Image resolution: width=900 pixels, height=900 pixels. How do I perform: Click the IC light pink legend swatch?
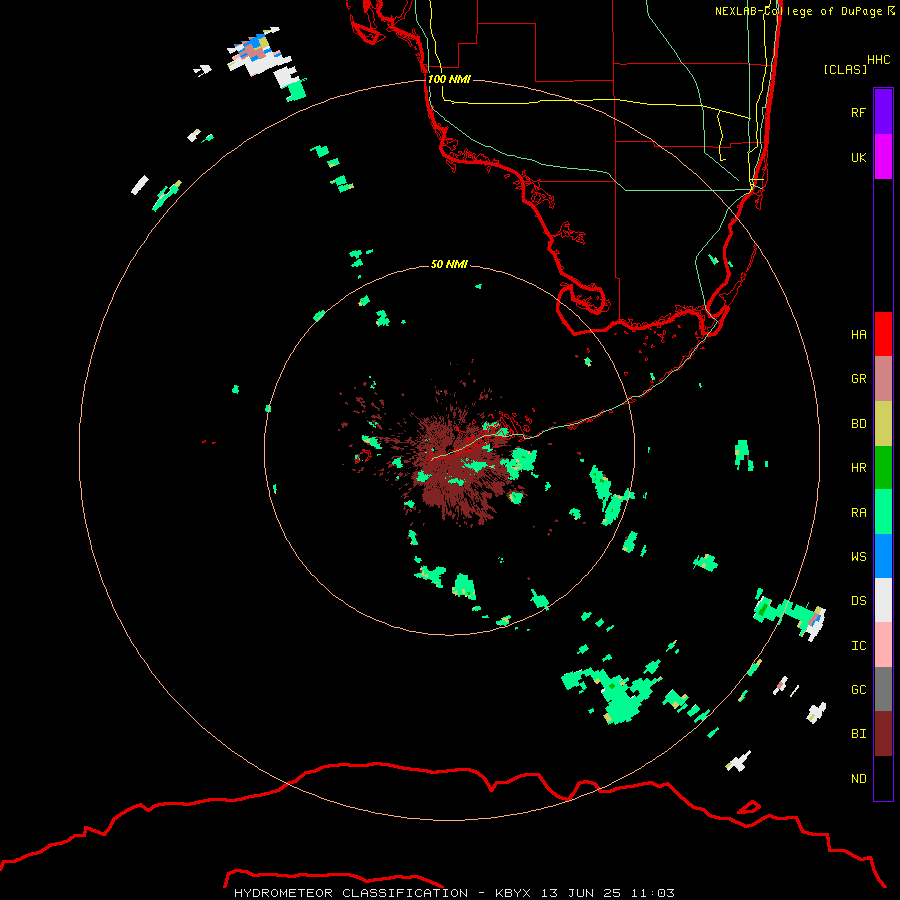(x=883, y=645)
